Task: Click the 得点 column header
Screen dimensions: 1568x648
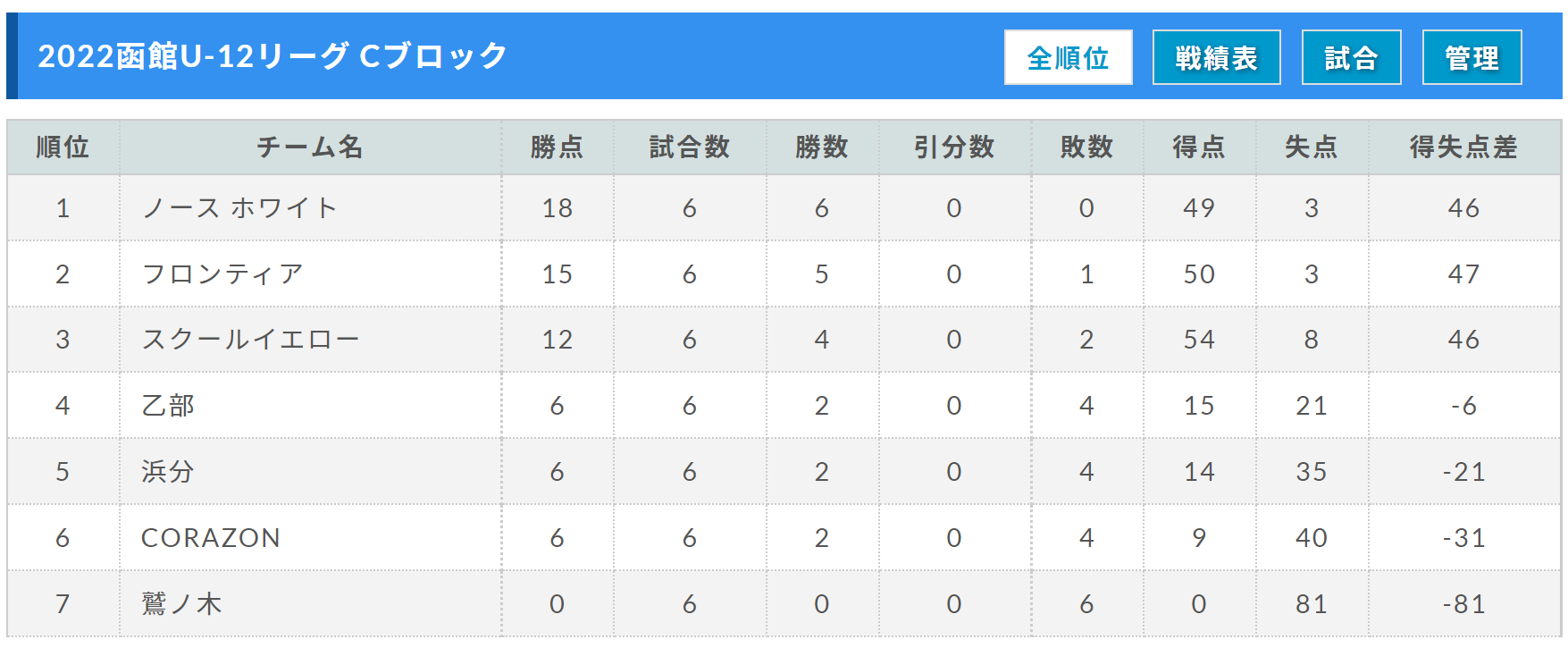Action: click(1199, 147)
